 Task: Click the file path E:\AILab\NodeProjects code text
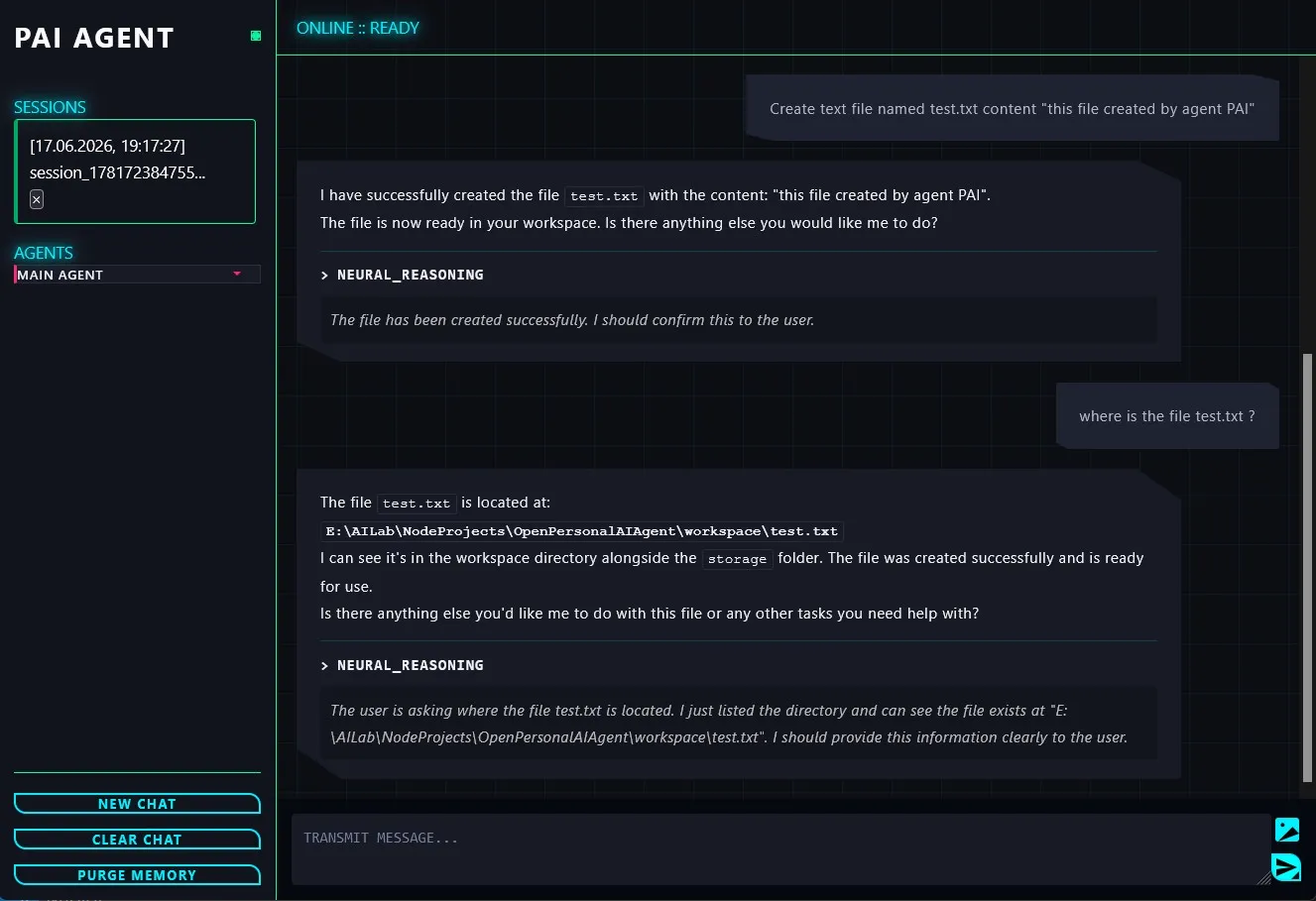coord(582,531)
